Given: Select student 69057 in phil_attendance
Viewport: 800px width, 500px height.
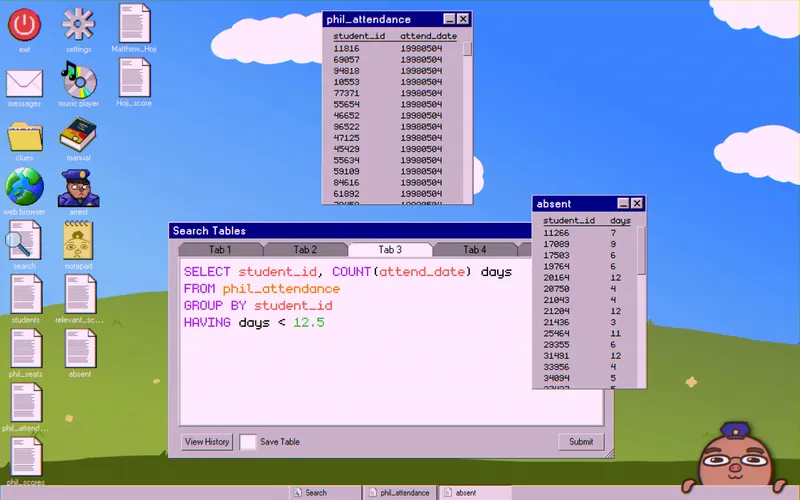Looking at the screenshot, I should (346, 60).
